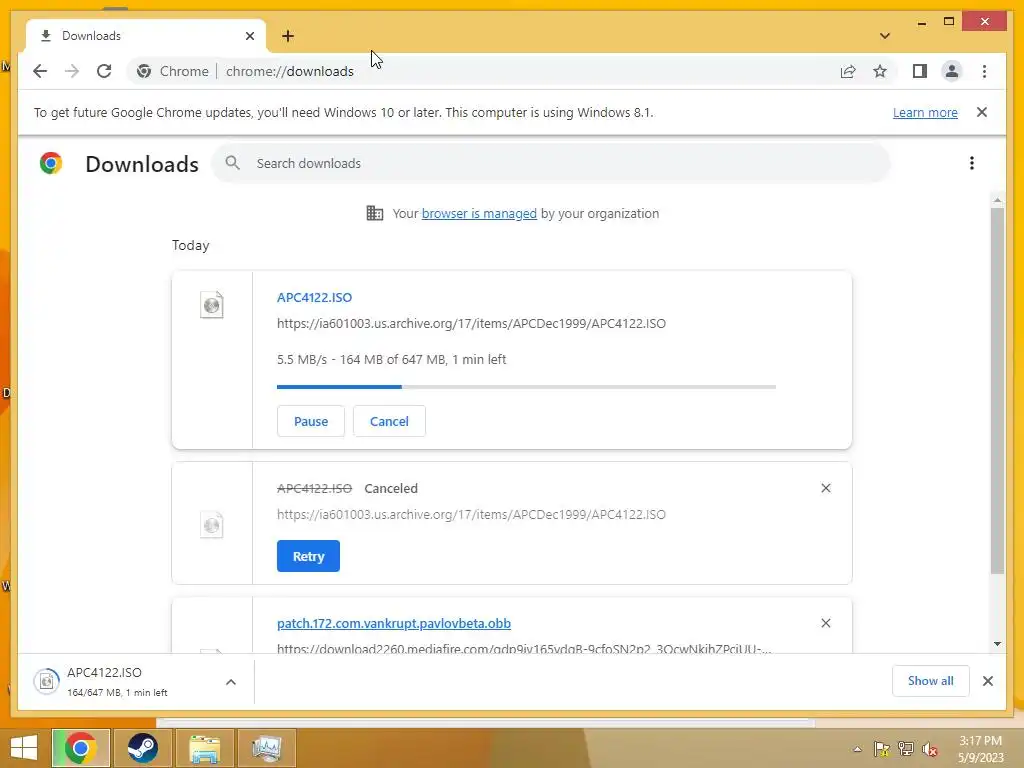Reload the downloads page
Screen dimensions: 1024x768
[x=104, y=71]
